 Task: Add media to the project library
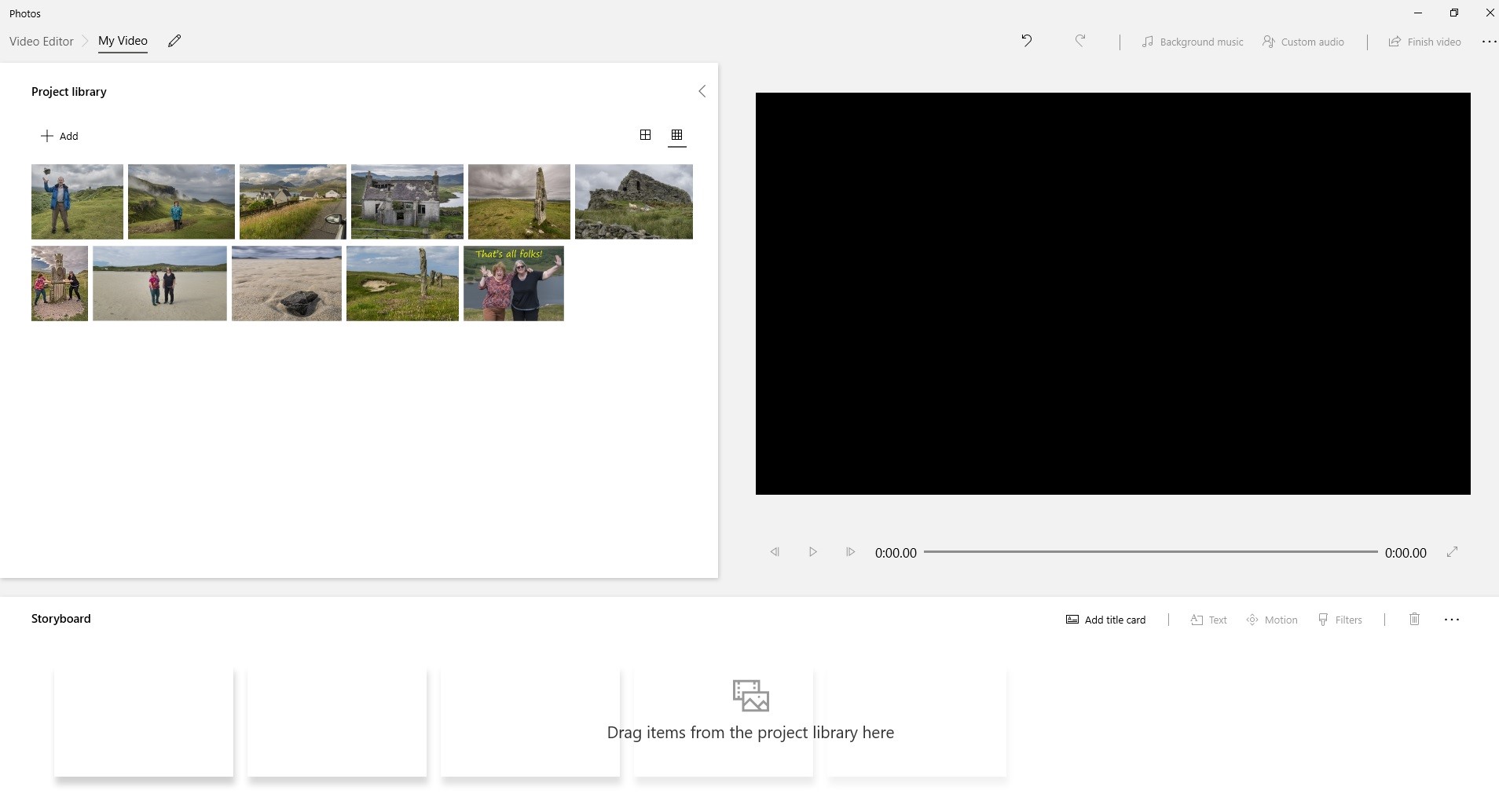pos(60,136)
